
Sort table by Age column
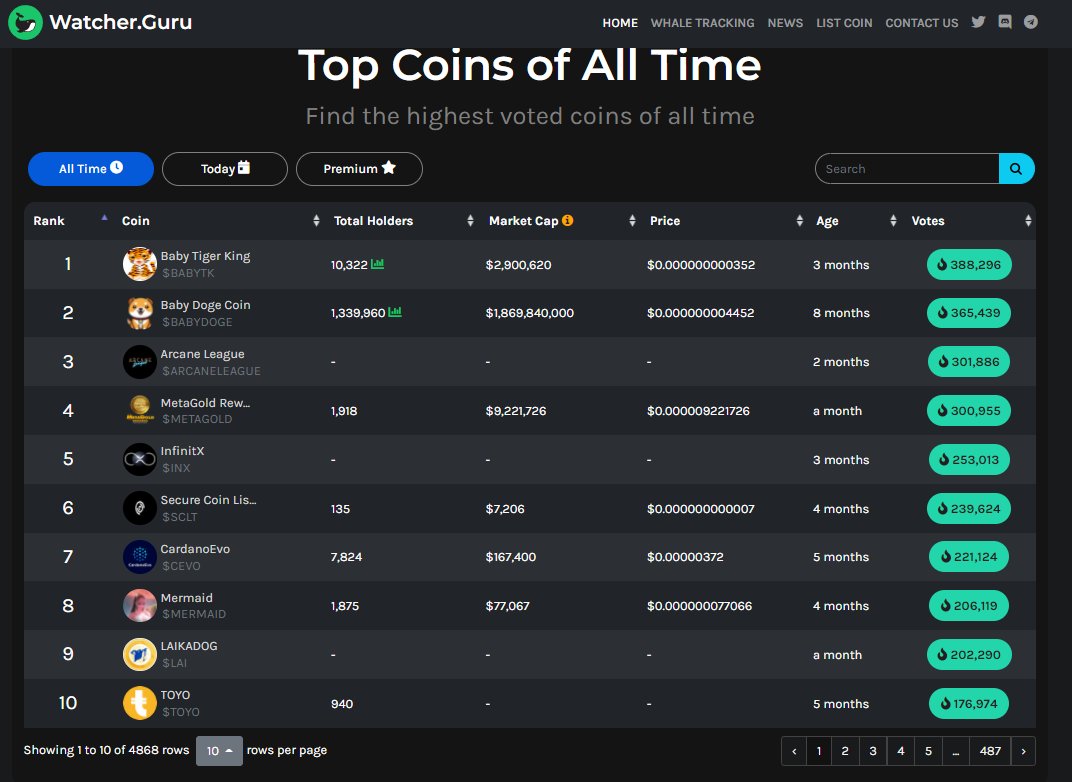(856, 221)
